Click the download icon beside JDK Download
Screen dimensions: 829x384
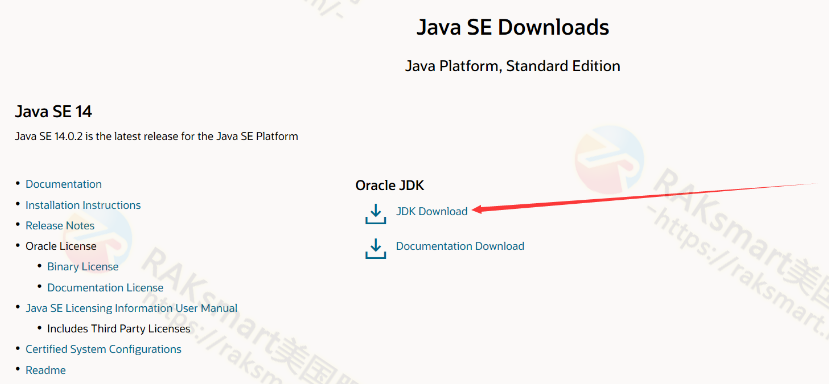click(x=375, y=214)
